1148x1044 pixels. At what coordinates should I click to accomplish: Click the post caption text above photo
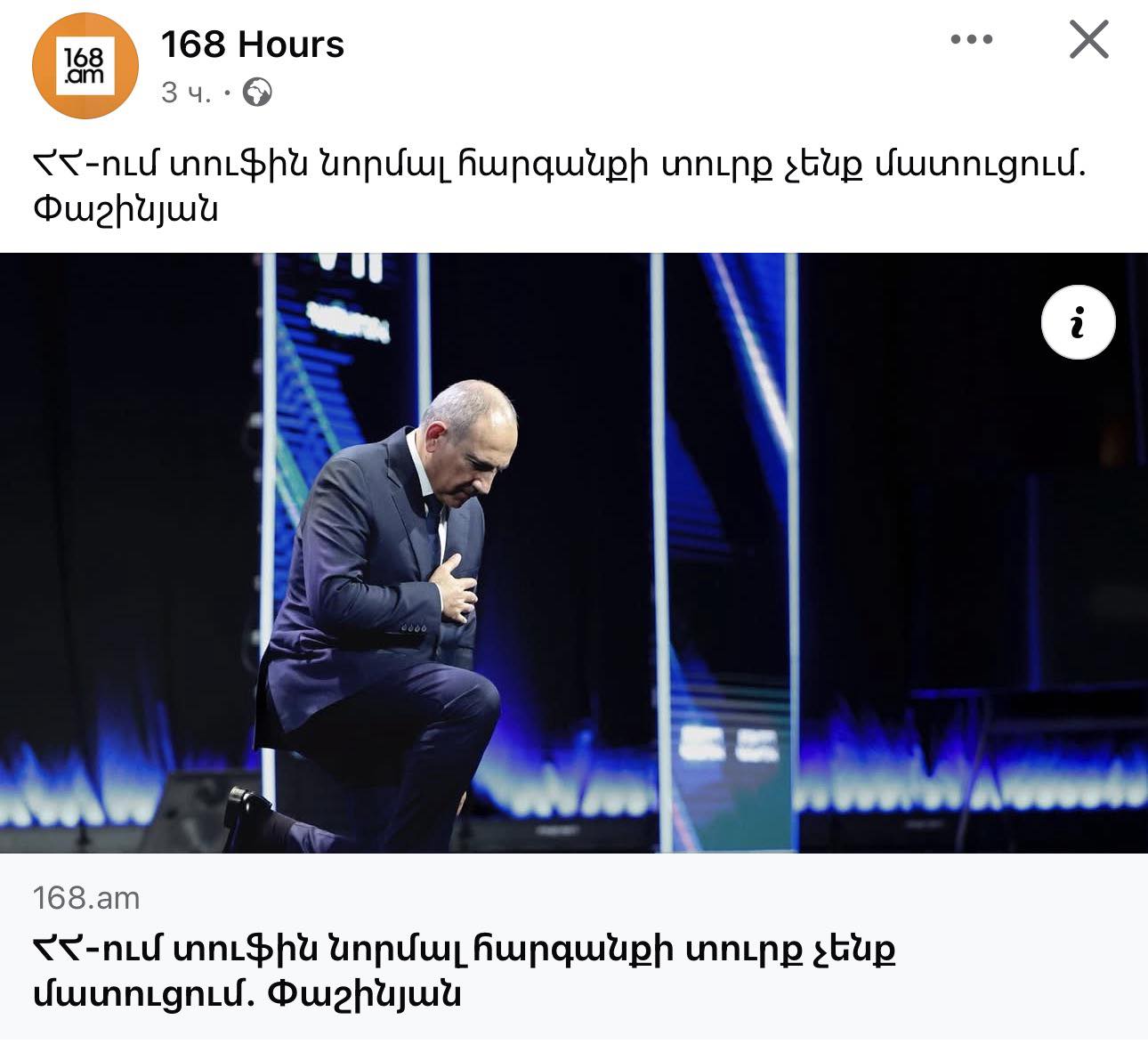coord(559,186)
